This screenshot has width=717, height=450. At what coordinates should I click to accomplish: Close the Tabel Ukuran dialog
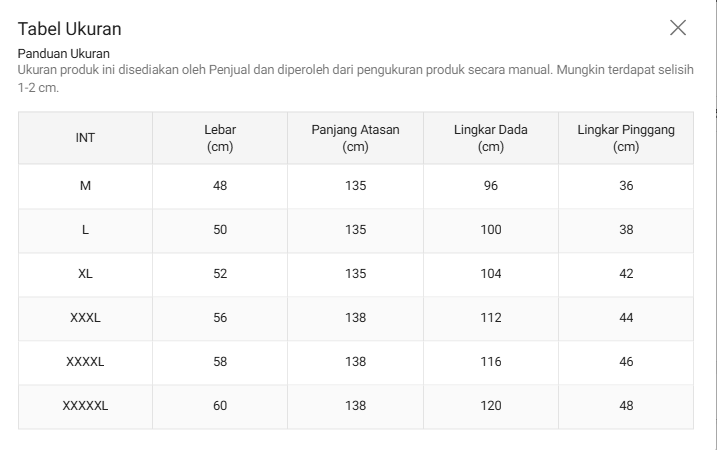(678, 27)
